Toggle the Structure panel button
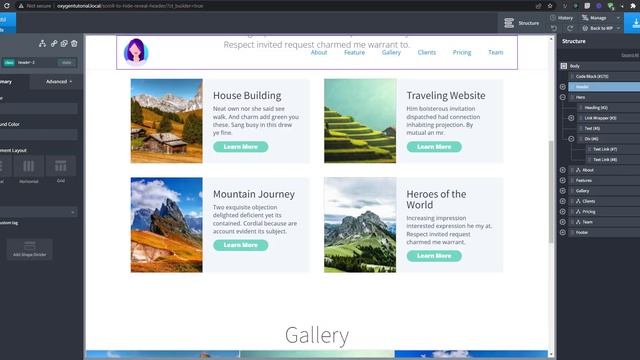Screen dimensions: 640x360 tap(521, 23)
